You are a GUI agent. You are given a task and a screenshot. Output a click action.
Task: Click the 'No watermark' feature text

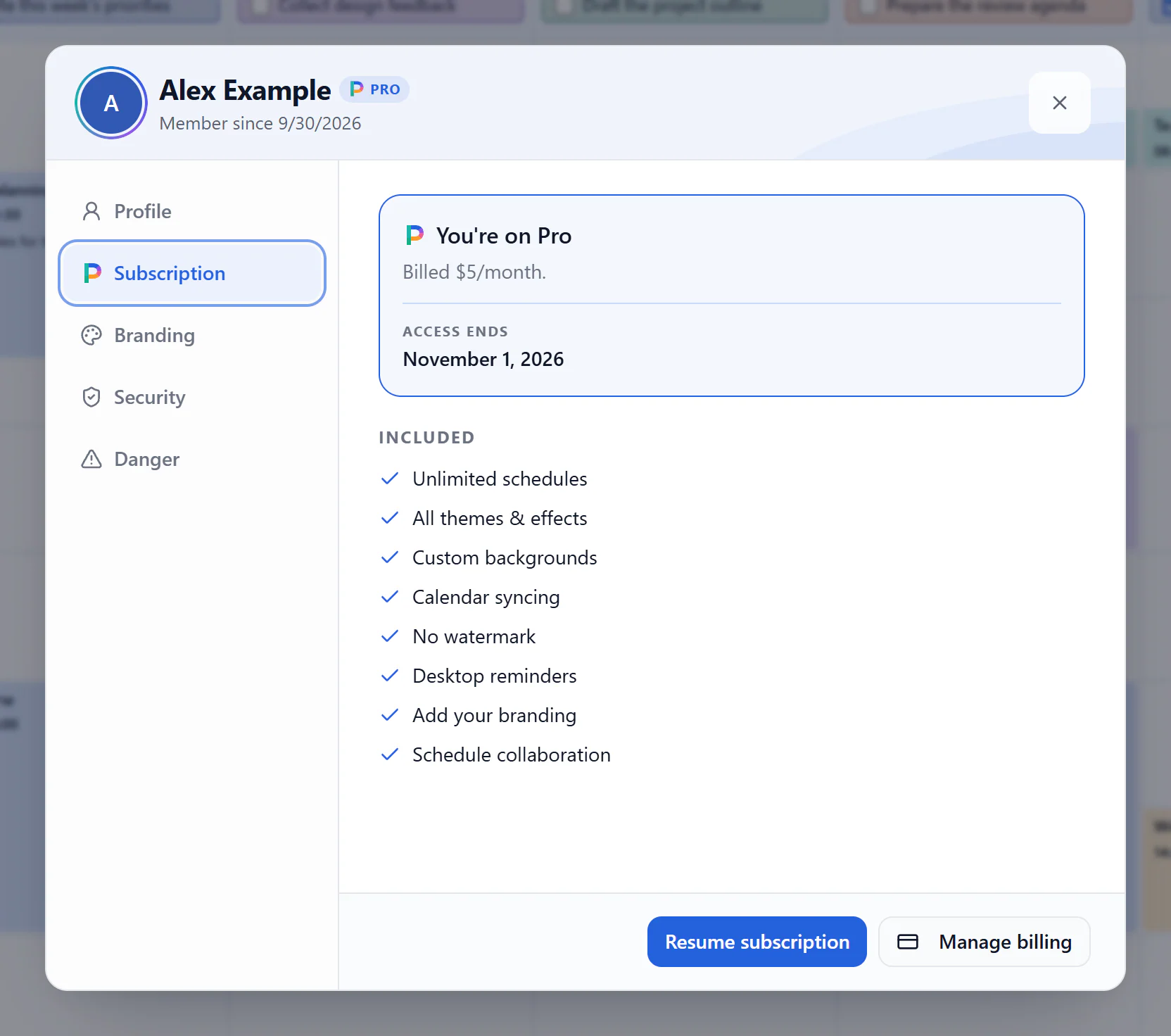point(474,636)
